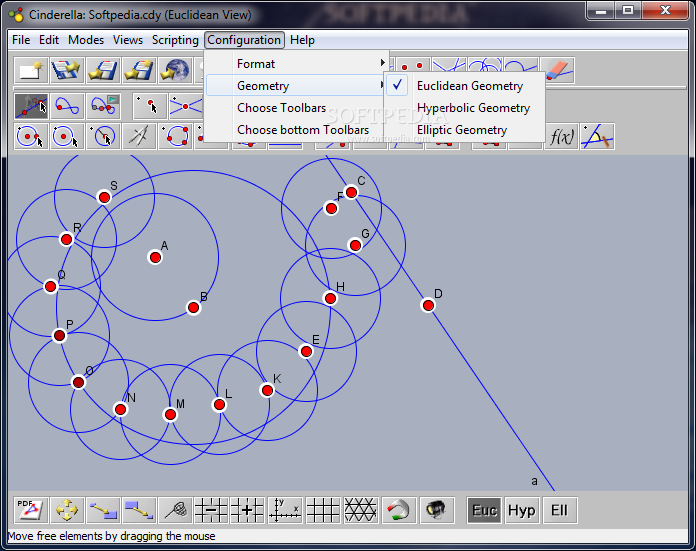Click point B on the circle

pyautogui.click(x=193, y=307)
